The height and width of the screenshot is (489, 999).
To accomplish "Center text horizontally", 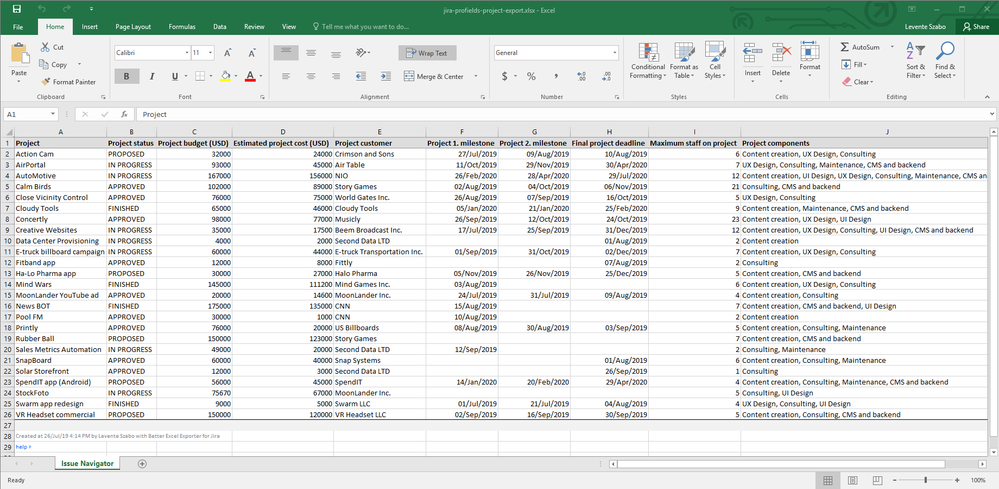I will click(x=311, y=76).
